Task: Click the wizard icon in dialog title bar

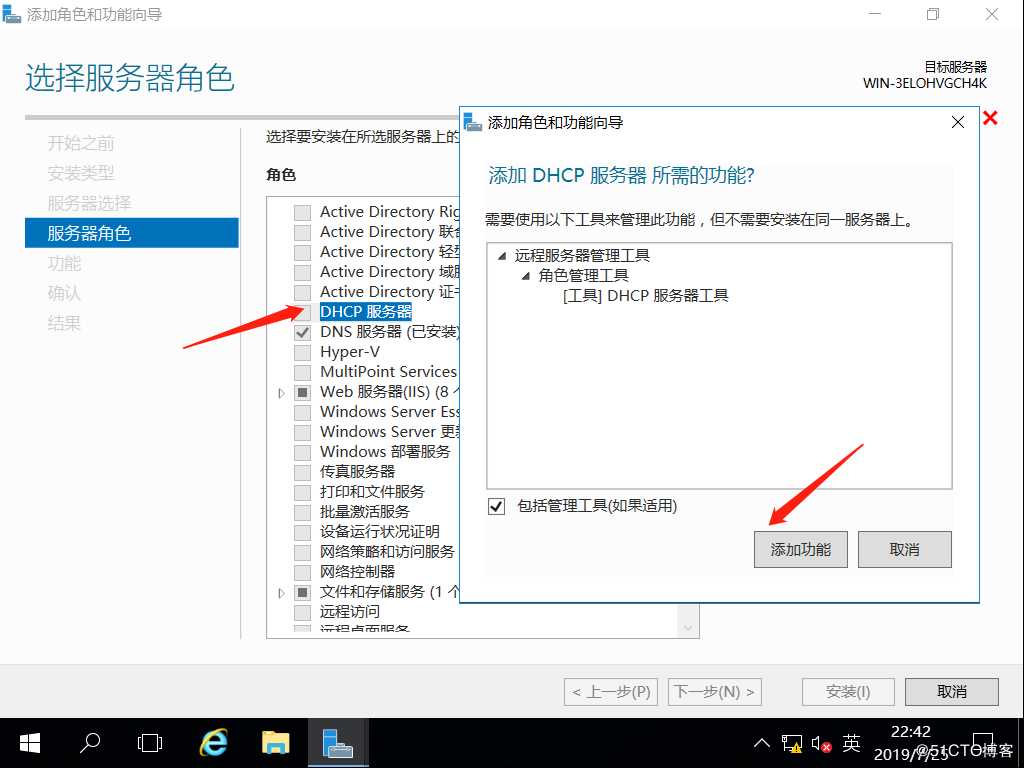Action: [472, 121]
